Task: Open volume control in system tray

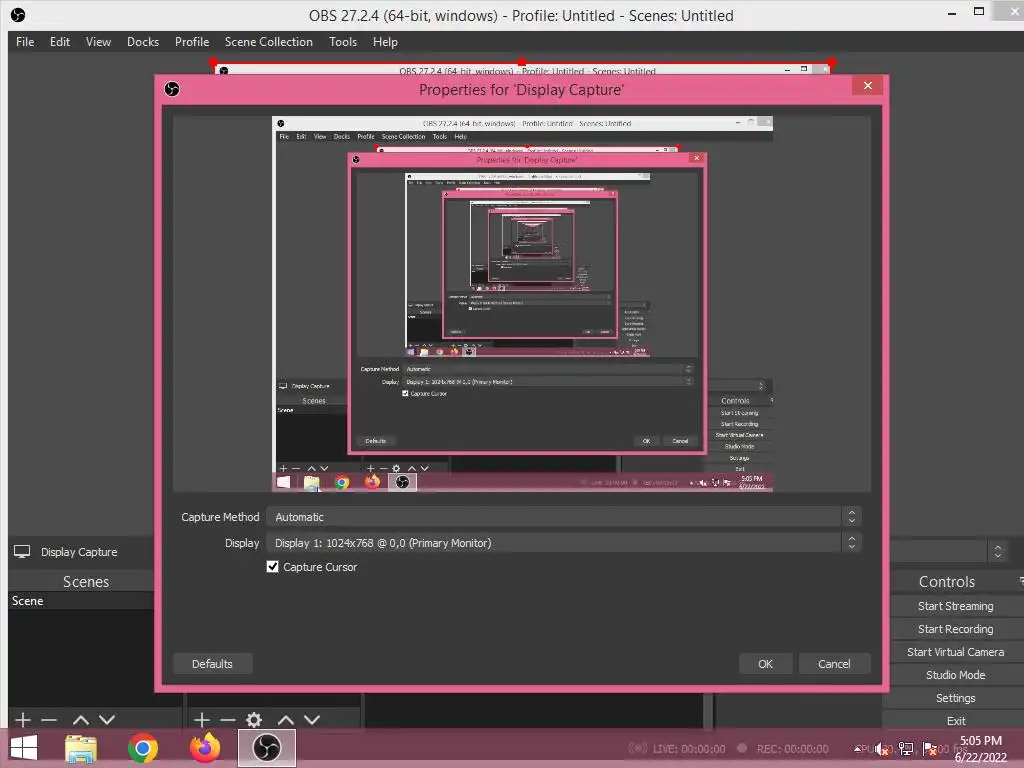Action: [882, 749]
